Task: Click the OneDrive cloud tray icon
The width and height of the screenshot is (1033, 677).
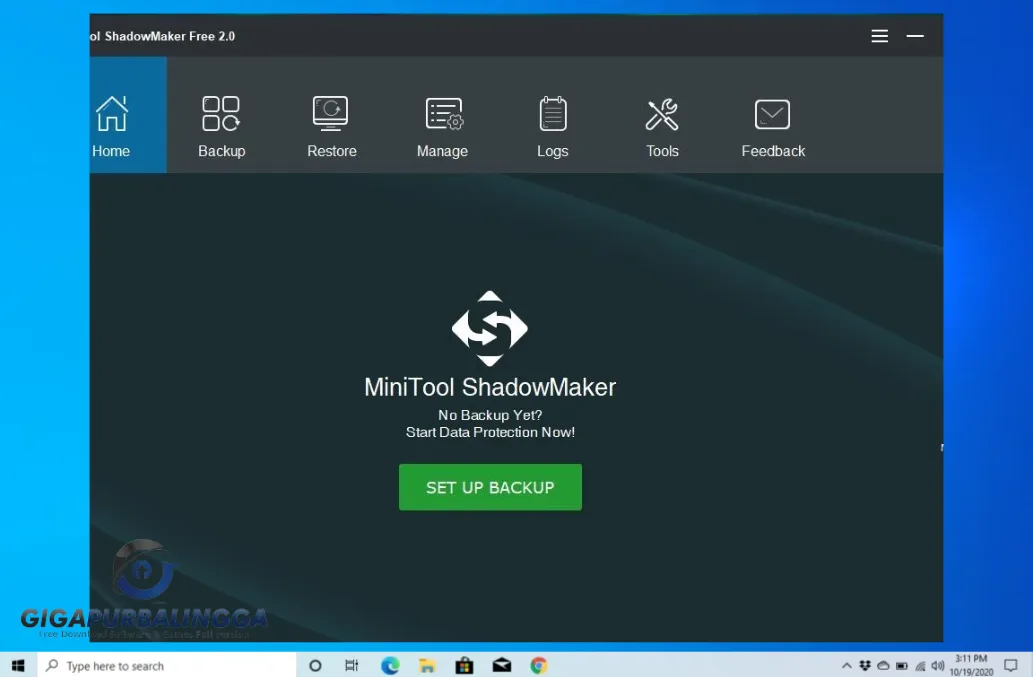Action: pyautogui.click(x=883, y=666)
